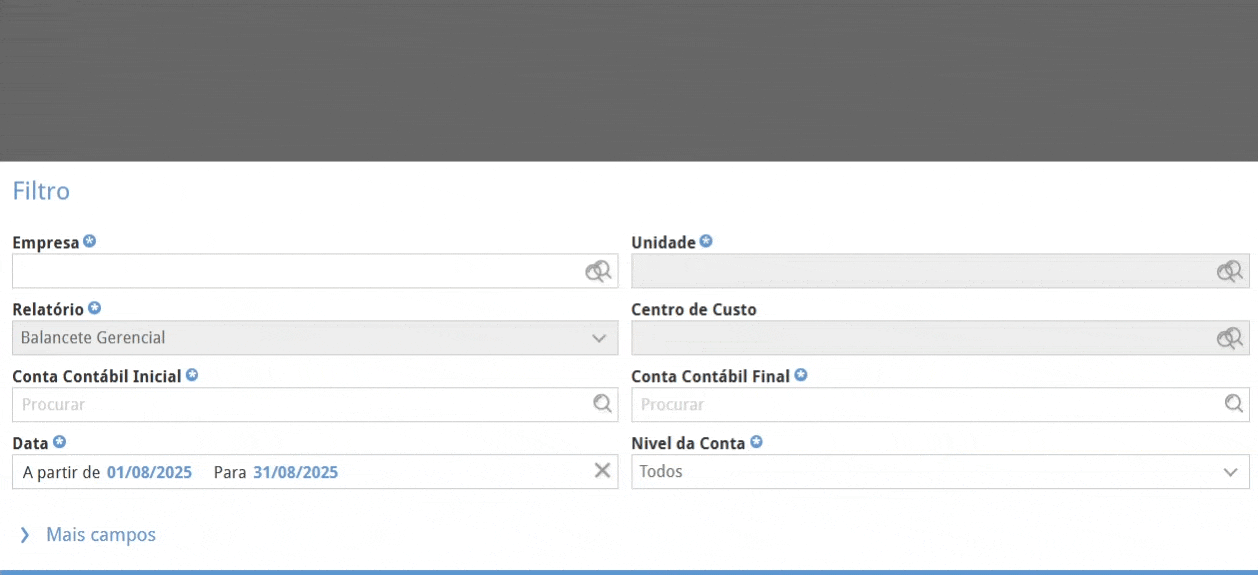
Task: Click the Empresa lookup binoculars icon
Action: tap(598, 271)
